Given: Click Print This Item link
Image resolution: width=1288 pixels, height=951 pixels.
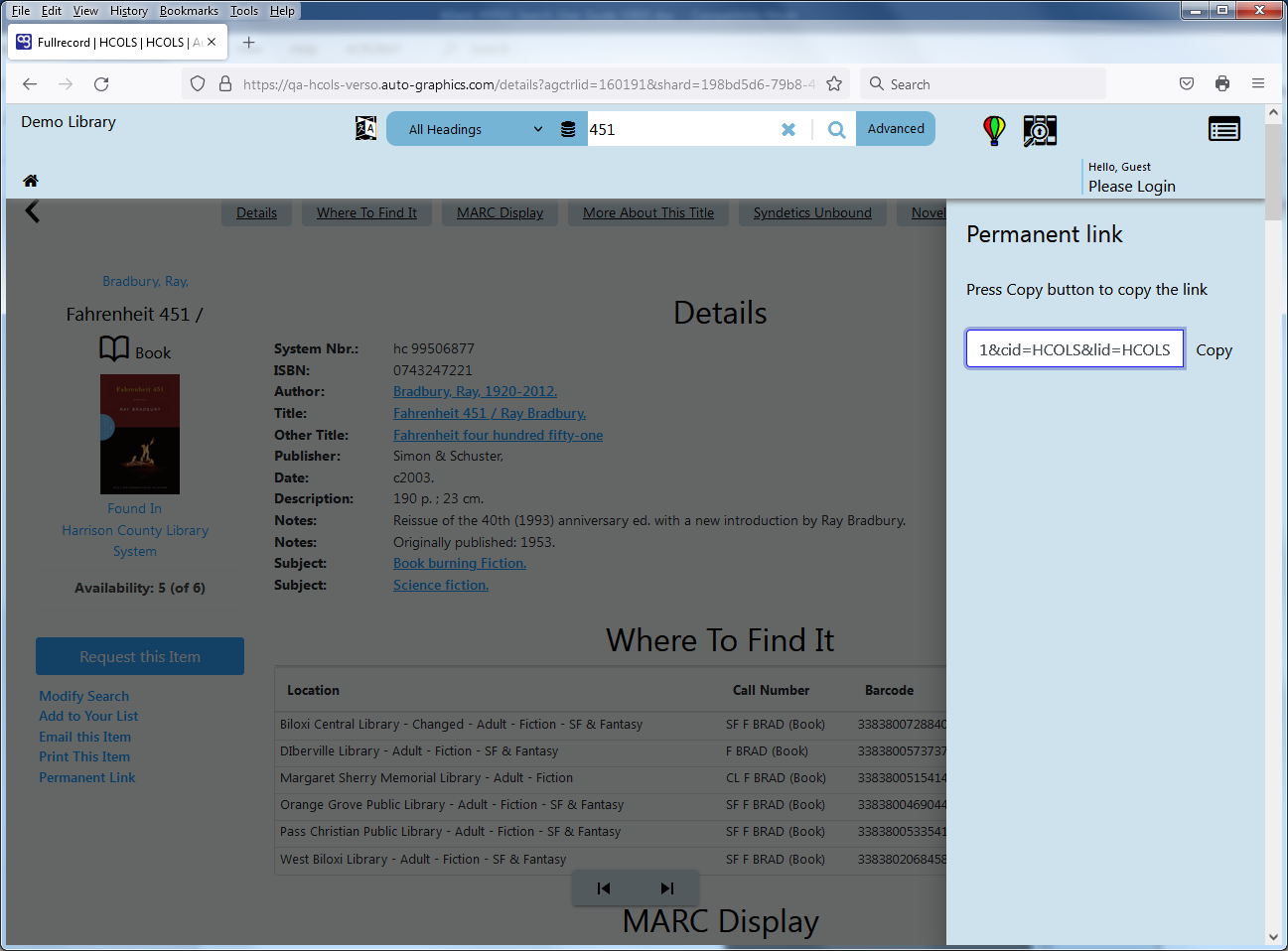Looking at the screenshot, I should (84, 756).
